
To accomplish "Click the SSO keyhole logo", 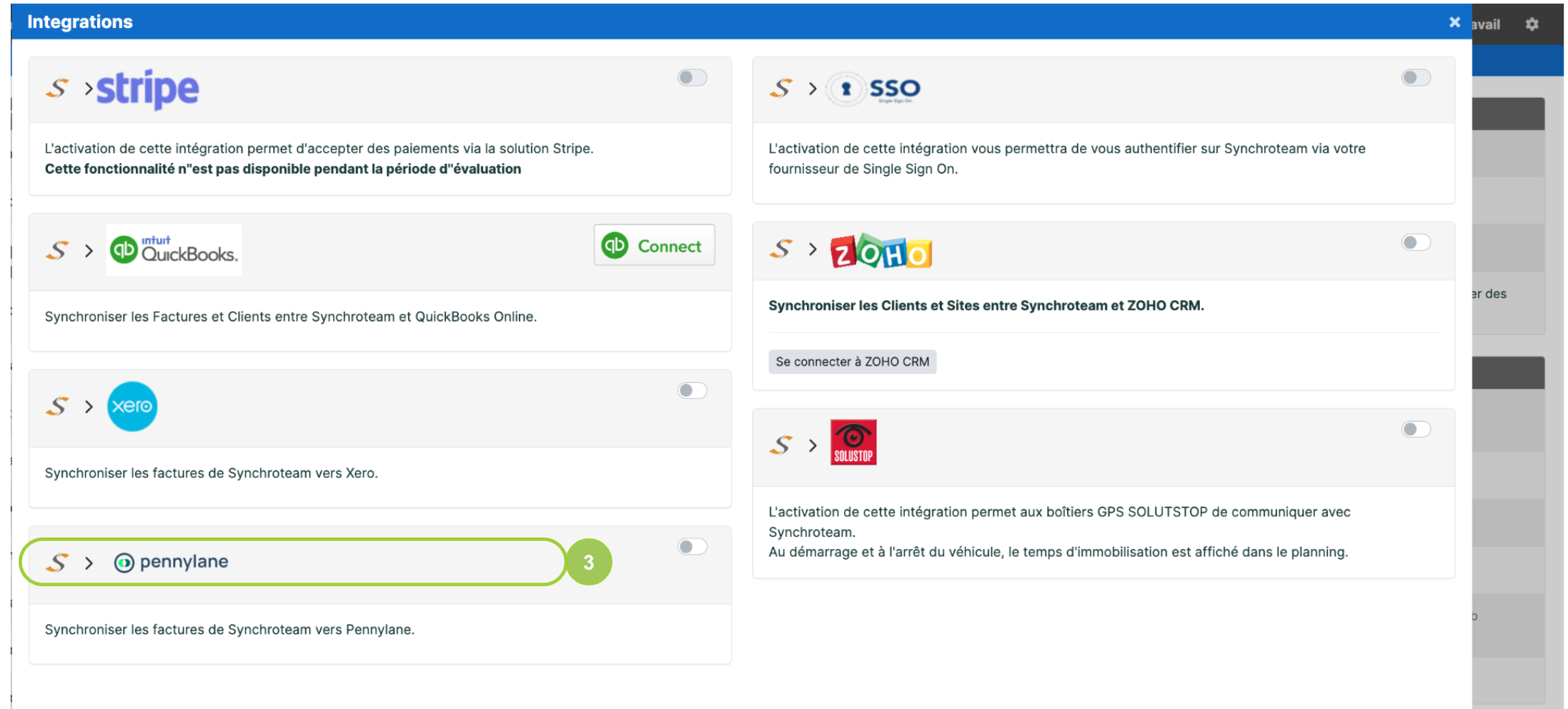I will point(874,89).
